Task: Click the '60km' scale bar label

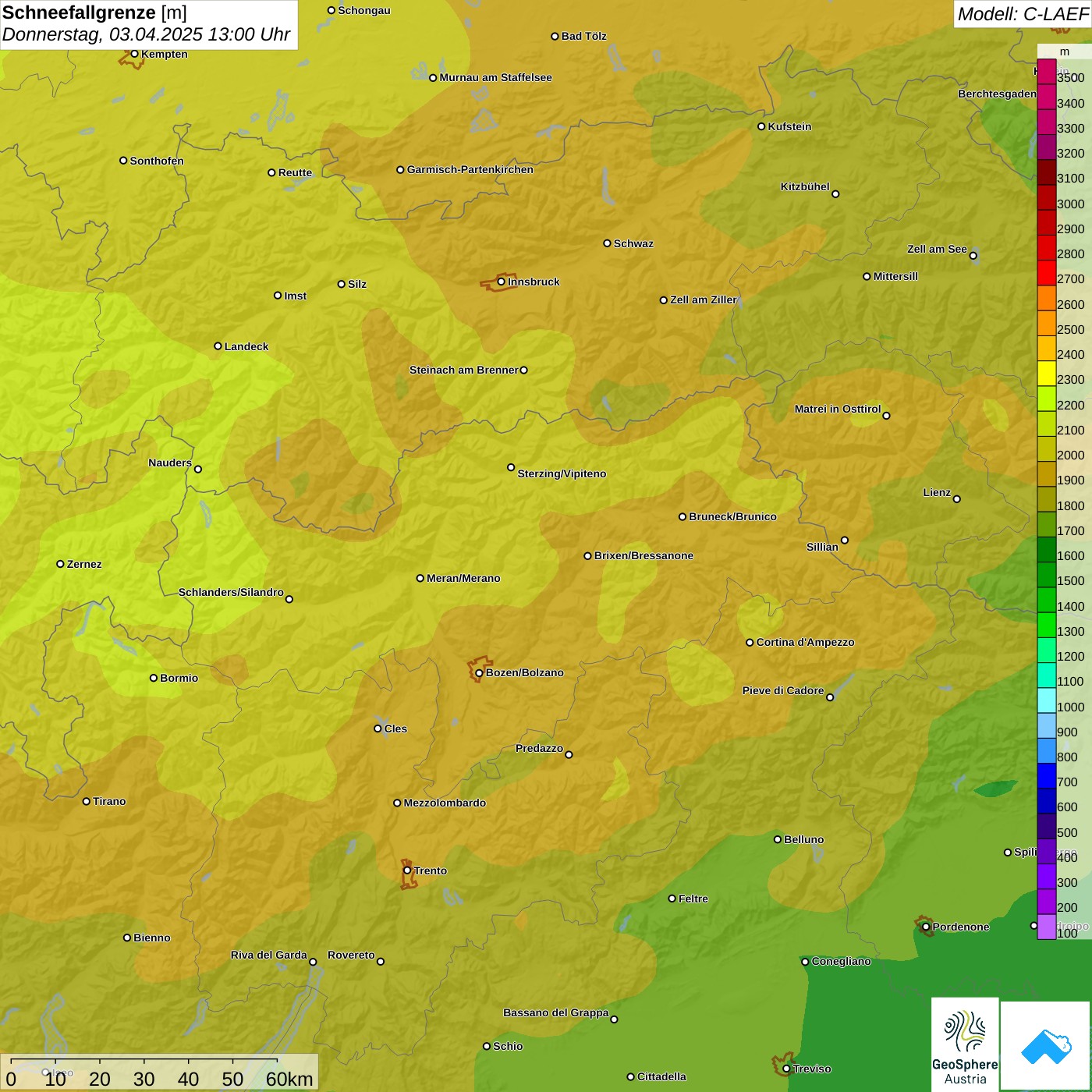Action: point(289,1079)
